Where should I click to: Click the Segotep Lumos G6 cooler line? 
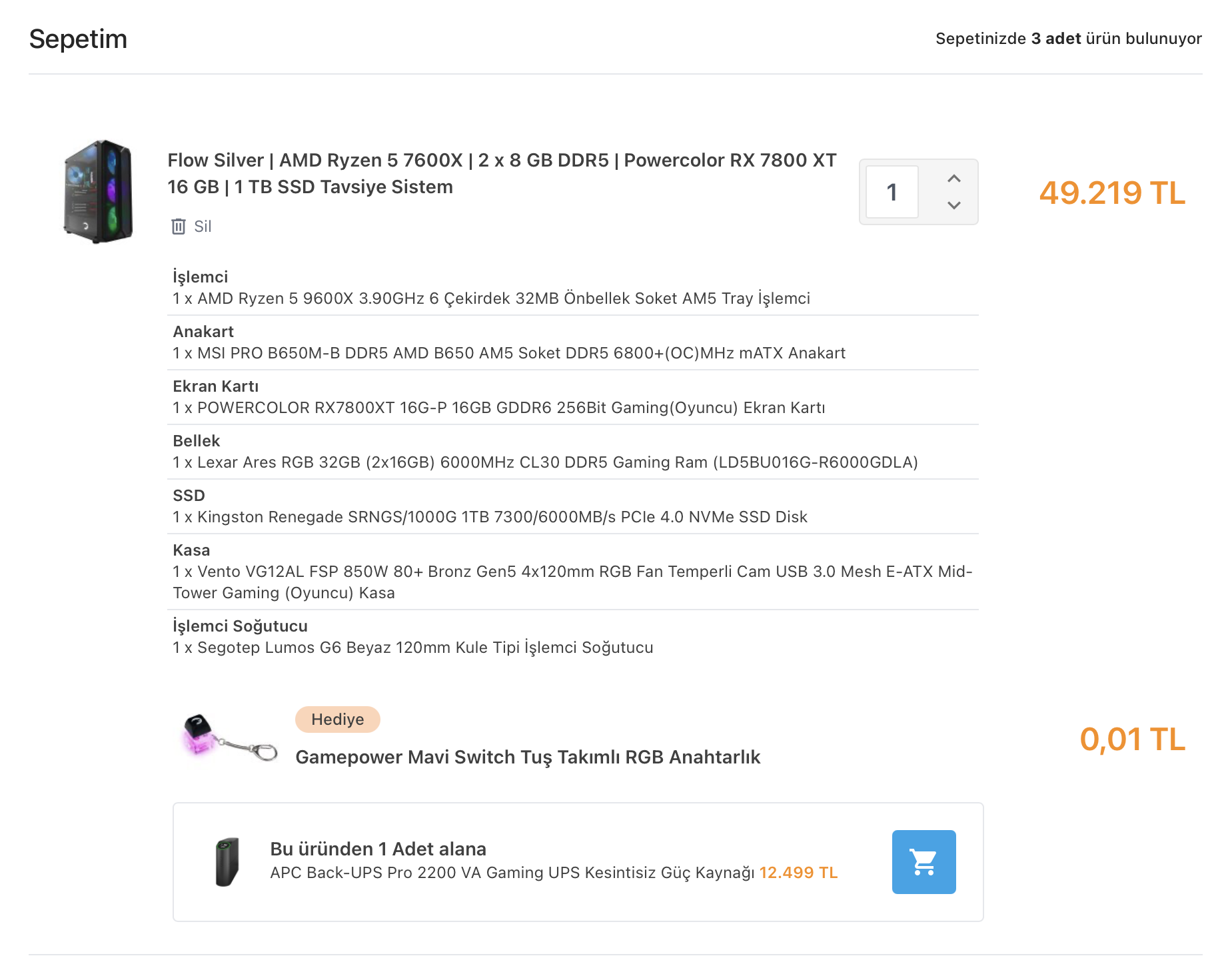(x=412, y=648)
